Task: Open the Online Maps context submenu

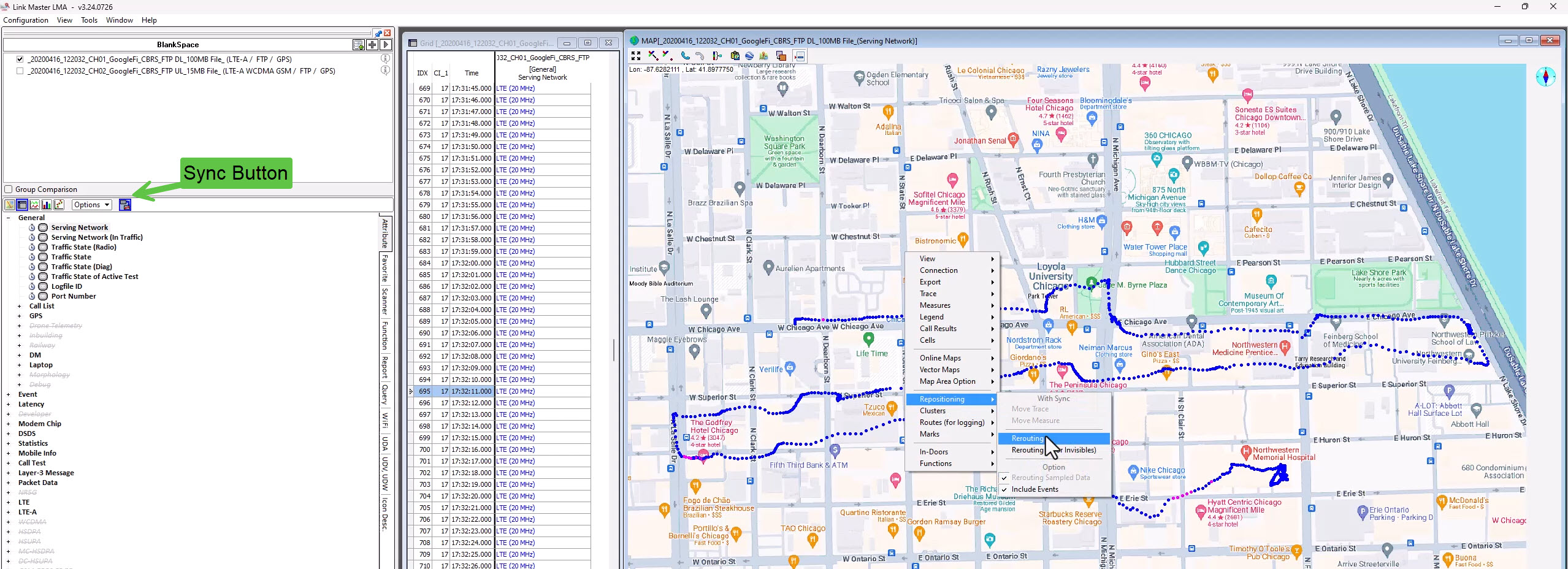Action: click(x=952, y=358)
